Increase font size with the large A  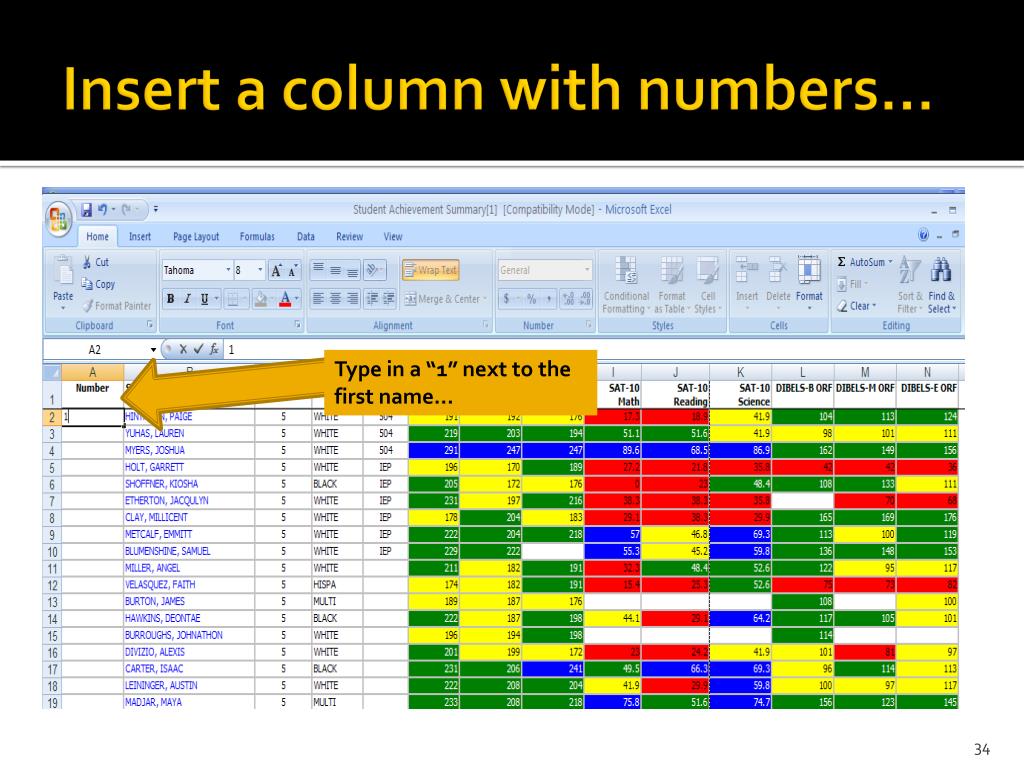point(277,270)
